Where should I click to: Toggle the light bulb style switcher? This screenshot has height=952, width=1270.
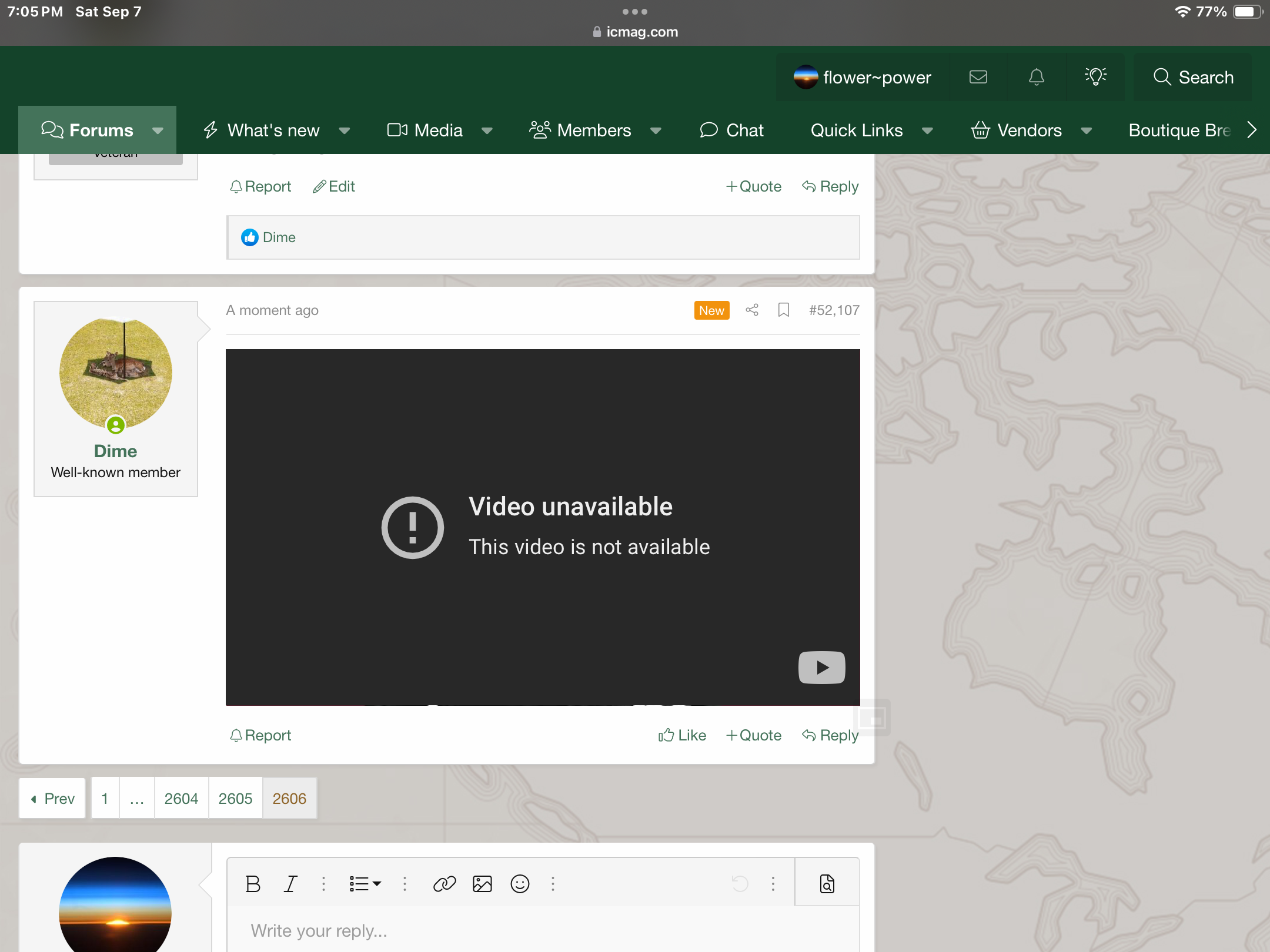(x=1095, y=77)
